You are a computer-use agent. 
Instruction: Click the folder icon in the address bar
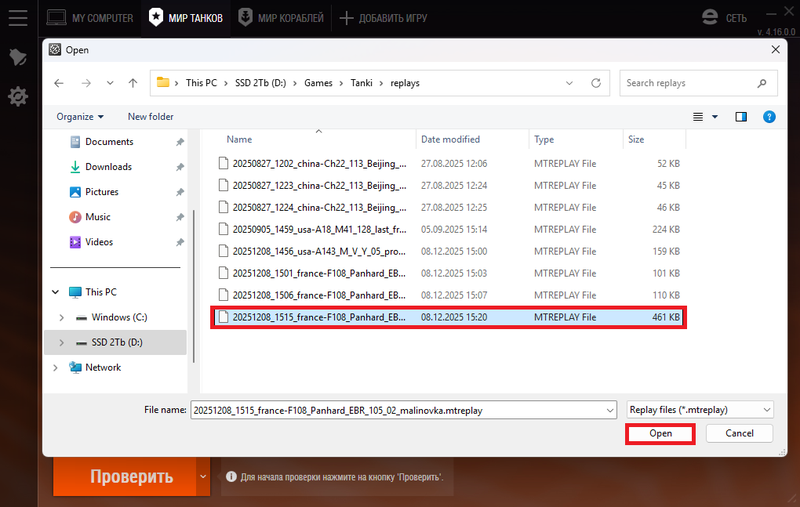click(x=163, y=82)
